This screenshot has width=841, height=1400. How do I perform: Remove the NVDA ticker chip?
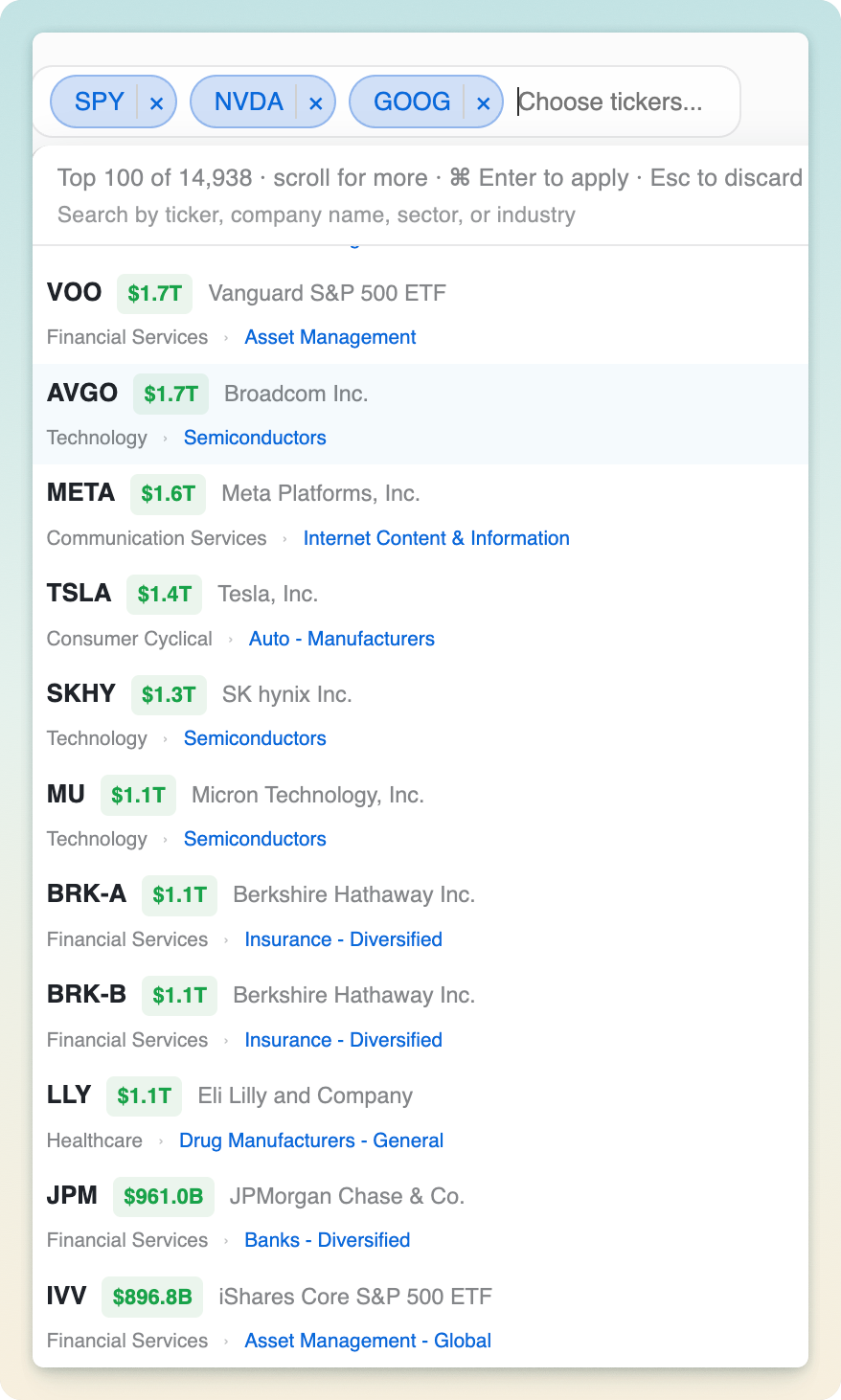(316, 102)
